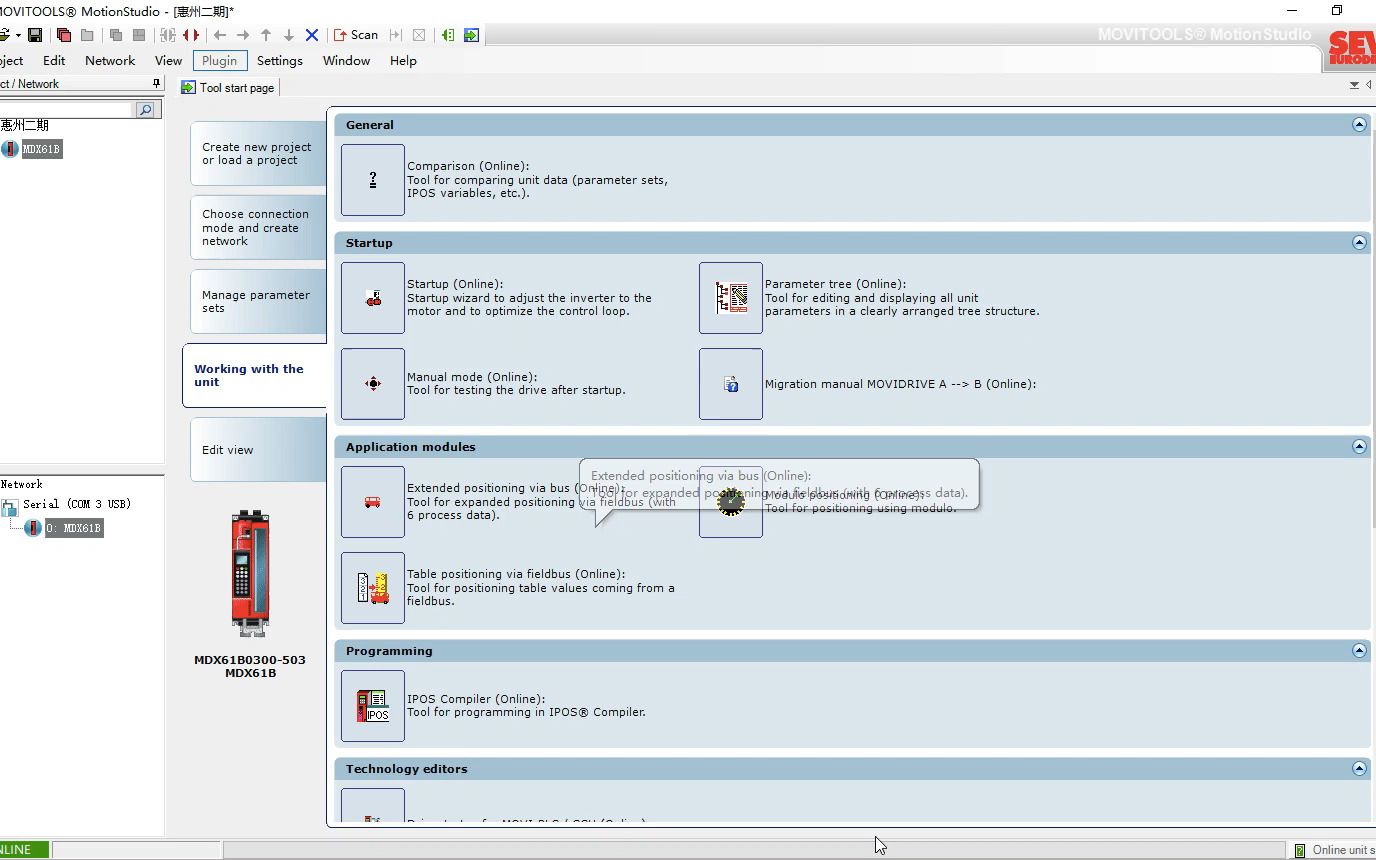
Task: Select MDX61B in the project tree
Action: tap(42, 149)
